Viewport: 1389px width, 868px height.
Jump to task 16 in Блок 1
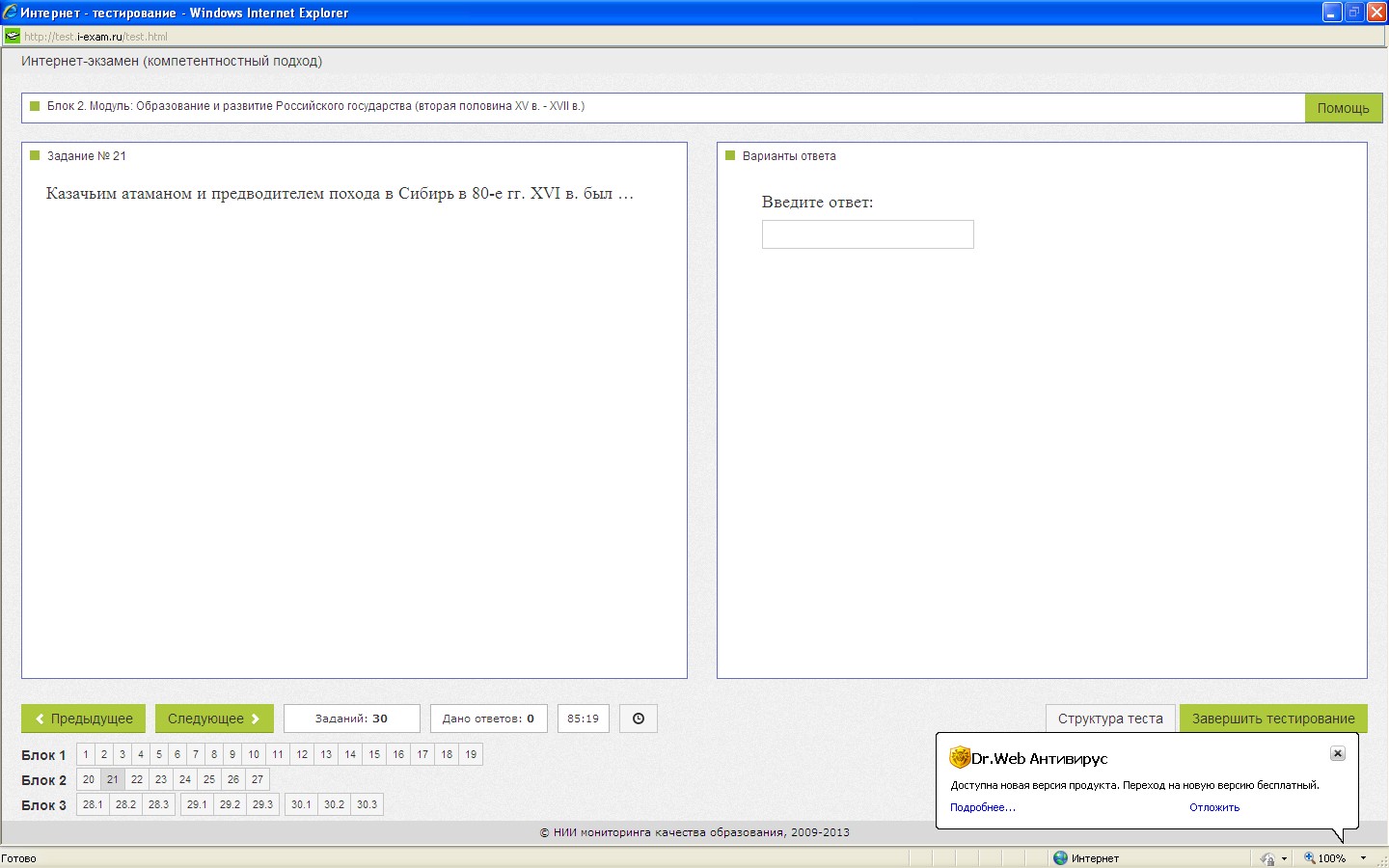[398, 754]
